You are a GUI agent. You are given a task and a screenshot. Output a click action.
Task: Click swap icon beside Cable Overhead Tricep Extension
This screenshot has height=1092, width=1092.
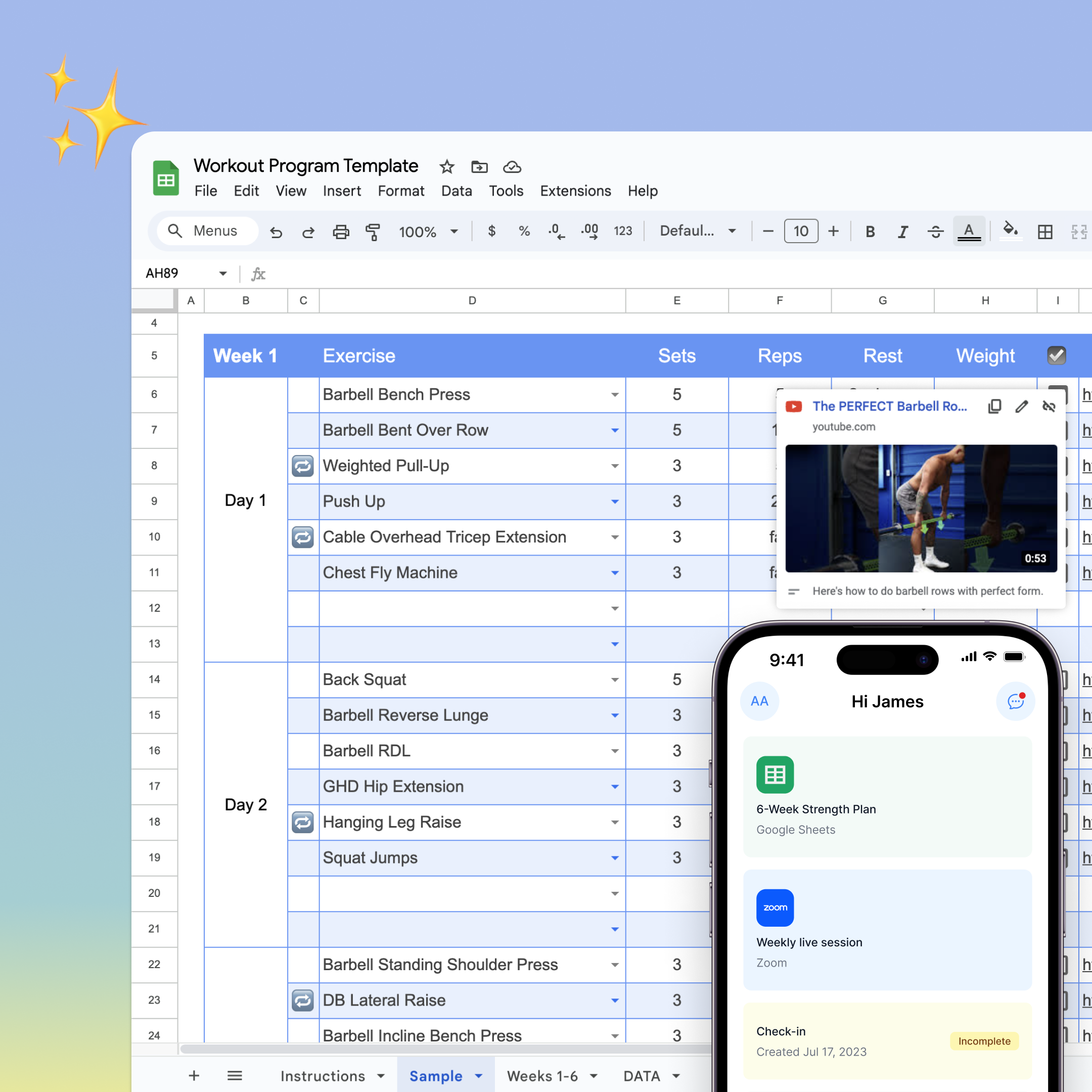coord(303,537)
